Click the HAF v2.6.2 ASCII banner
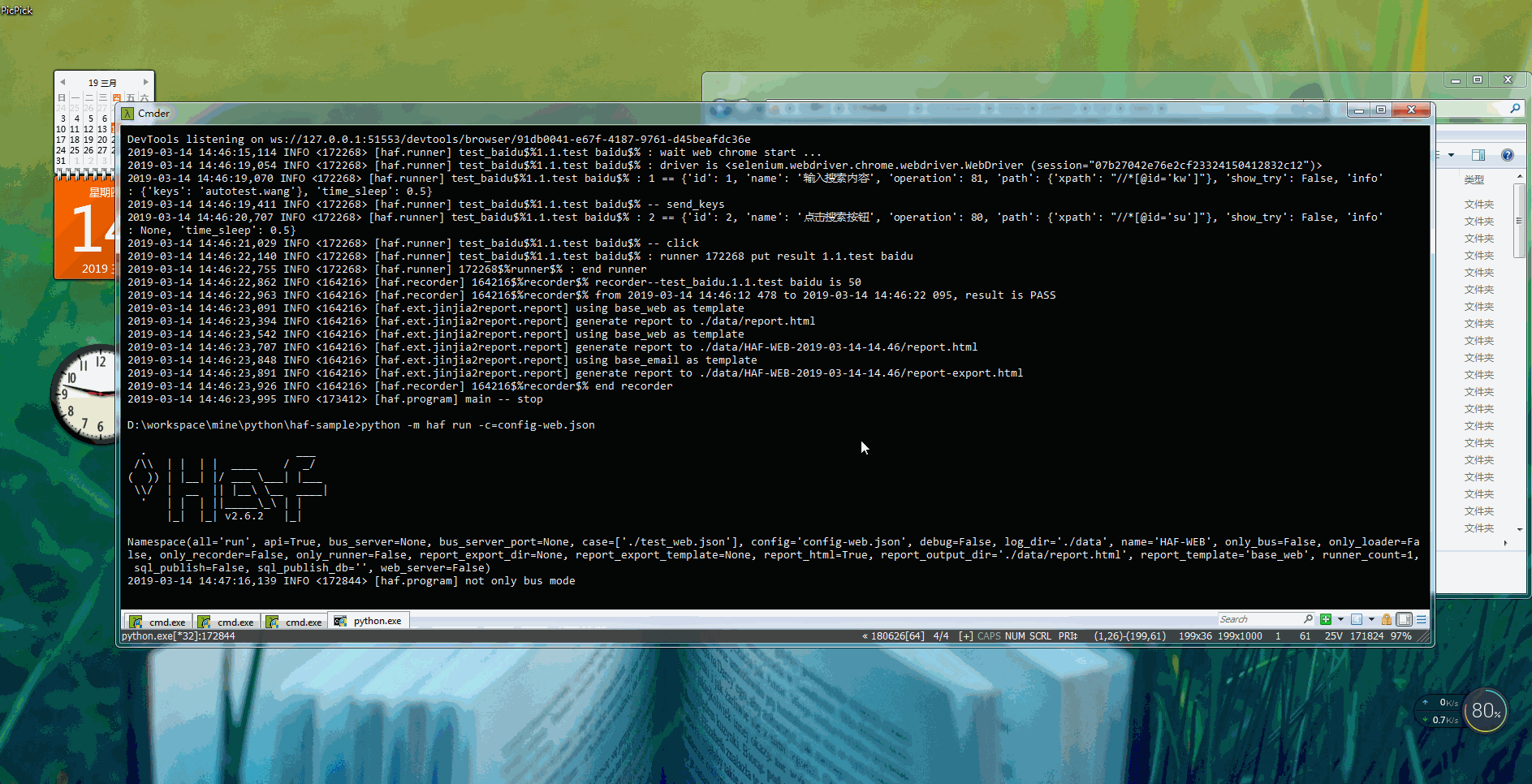The image size is (1532, 784). pos(229,485)
